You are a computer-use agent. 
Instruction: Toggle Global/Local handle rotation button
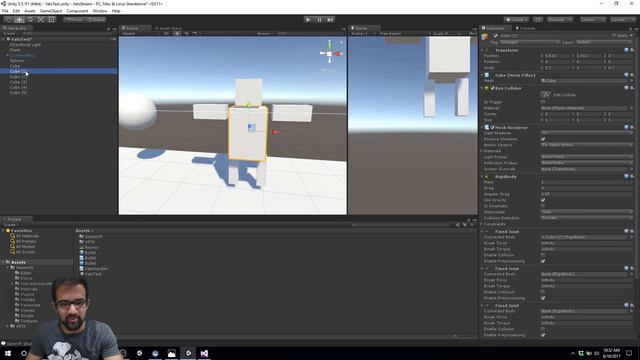tap(96, 19)
